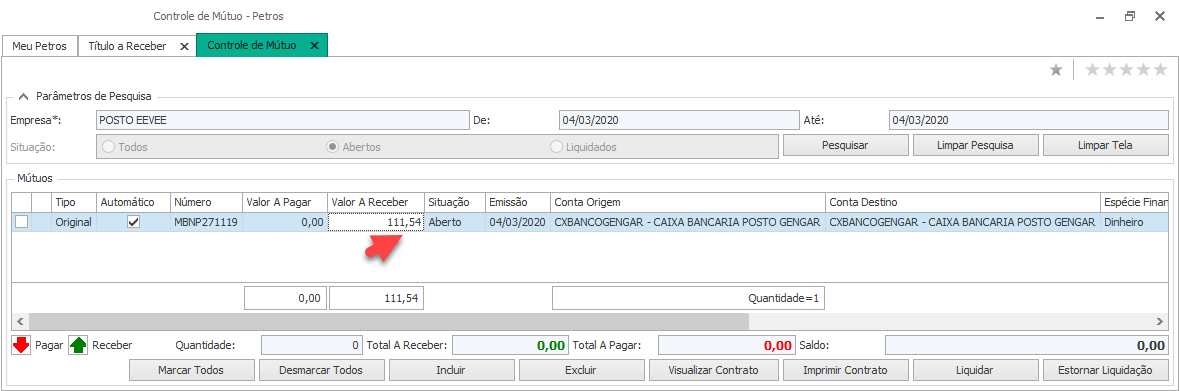Collapse the Parâmetros de Pesquisa section

[23, 96]
